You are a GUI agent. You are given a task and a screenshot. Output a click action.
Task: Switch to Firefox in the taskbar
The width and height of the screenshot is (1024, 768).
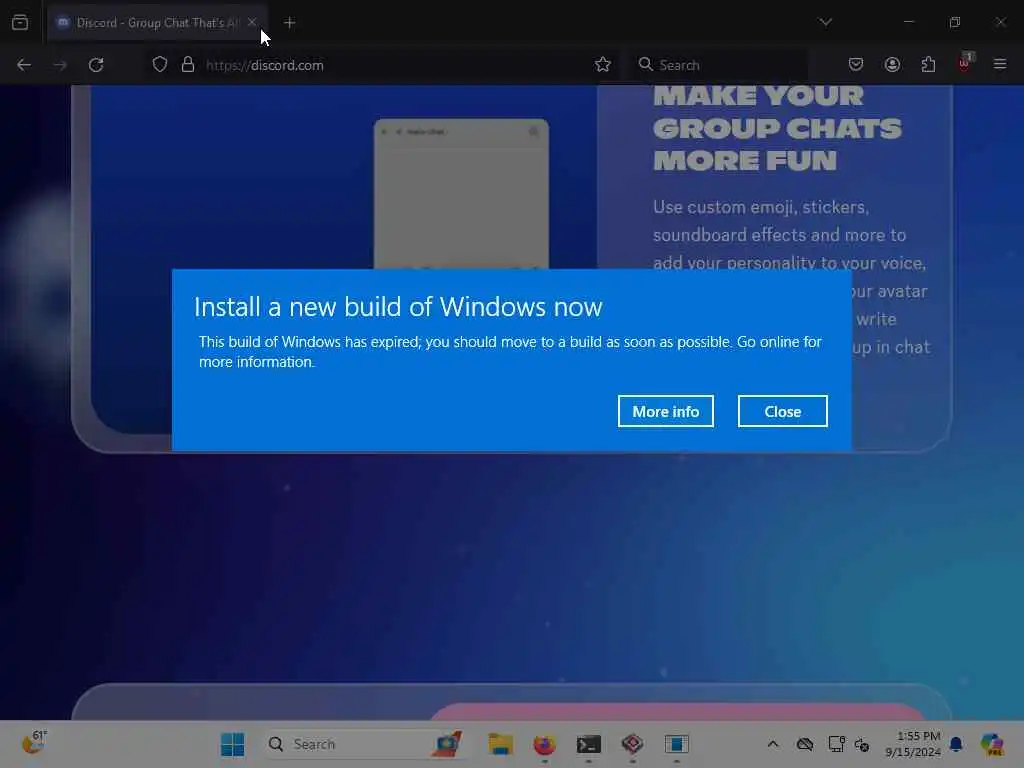545,744
